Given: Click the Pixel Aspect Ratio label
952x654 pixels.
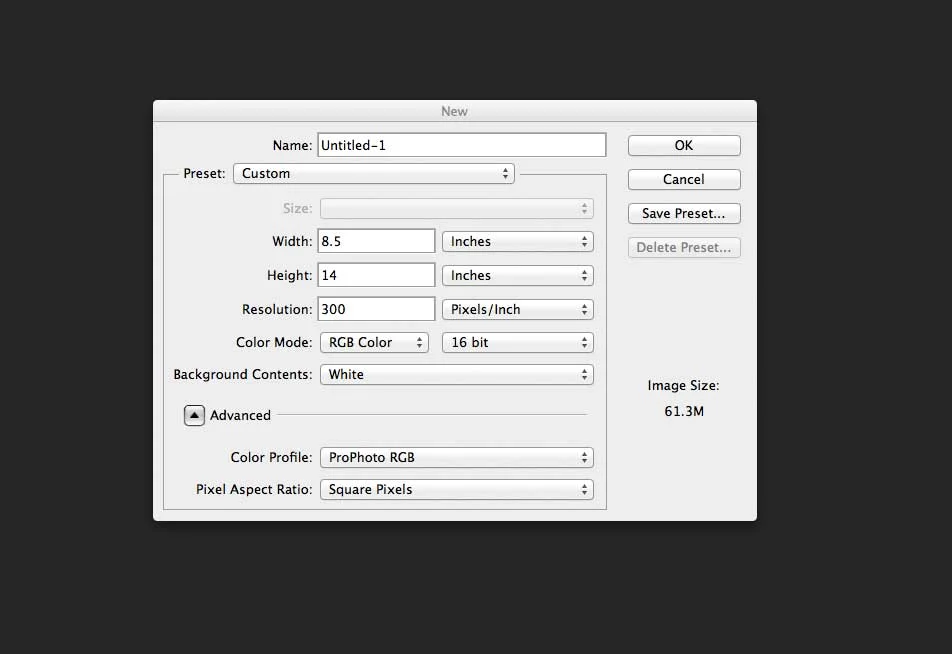Looking at the screenshot, I should 254,489.
